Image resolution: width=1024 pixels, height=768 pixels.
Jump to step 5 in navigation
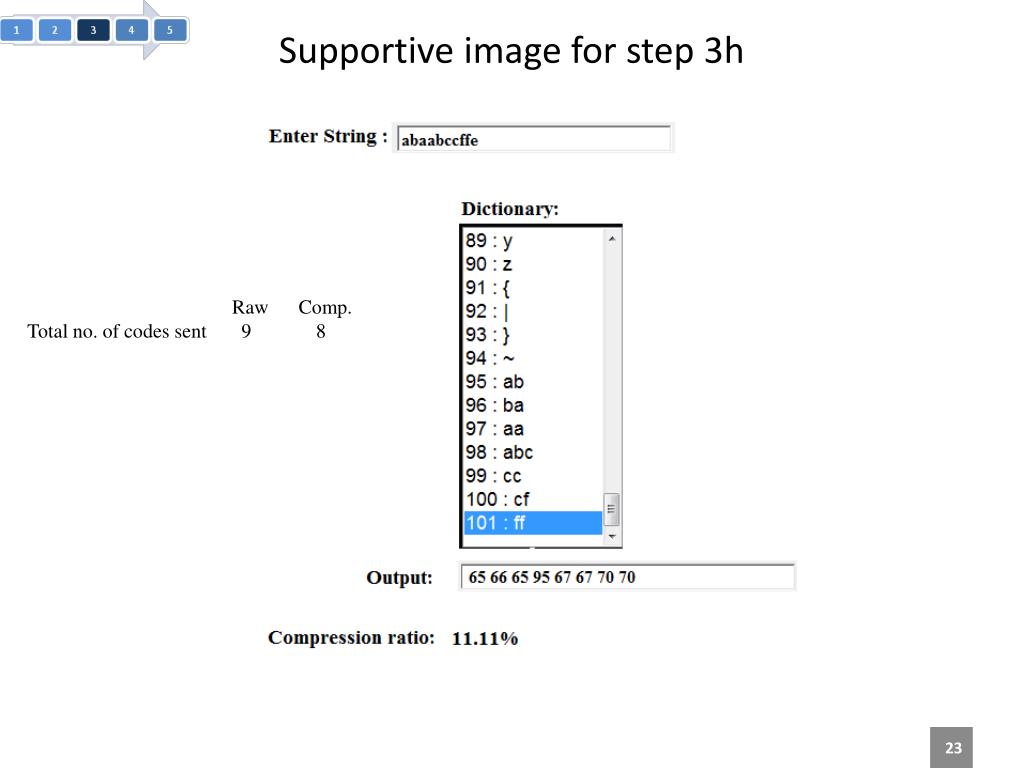[170, 30]
